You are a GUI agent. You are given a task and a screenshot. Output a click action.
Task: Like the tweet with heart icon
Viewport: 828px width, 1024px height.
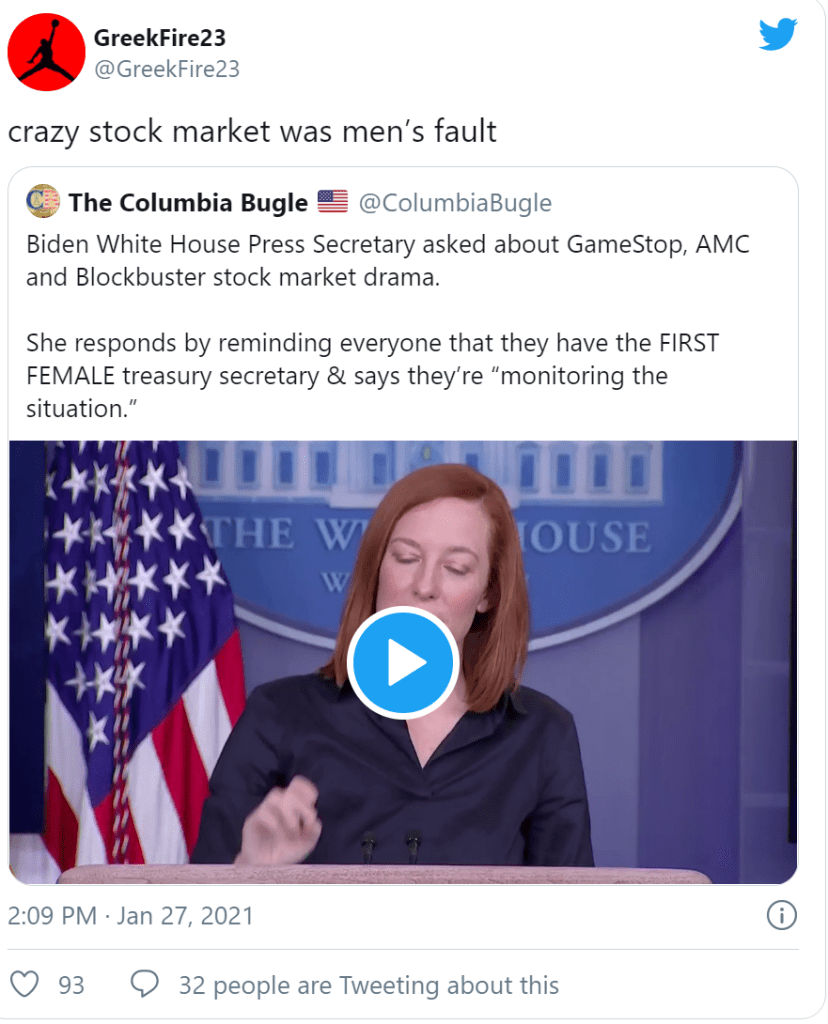[x=25, y=985]
